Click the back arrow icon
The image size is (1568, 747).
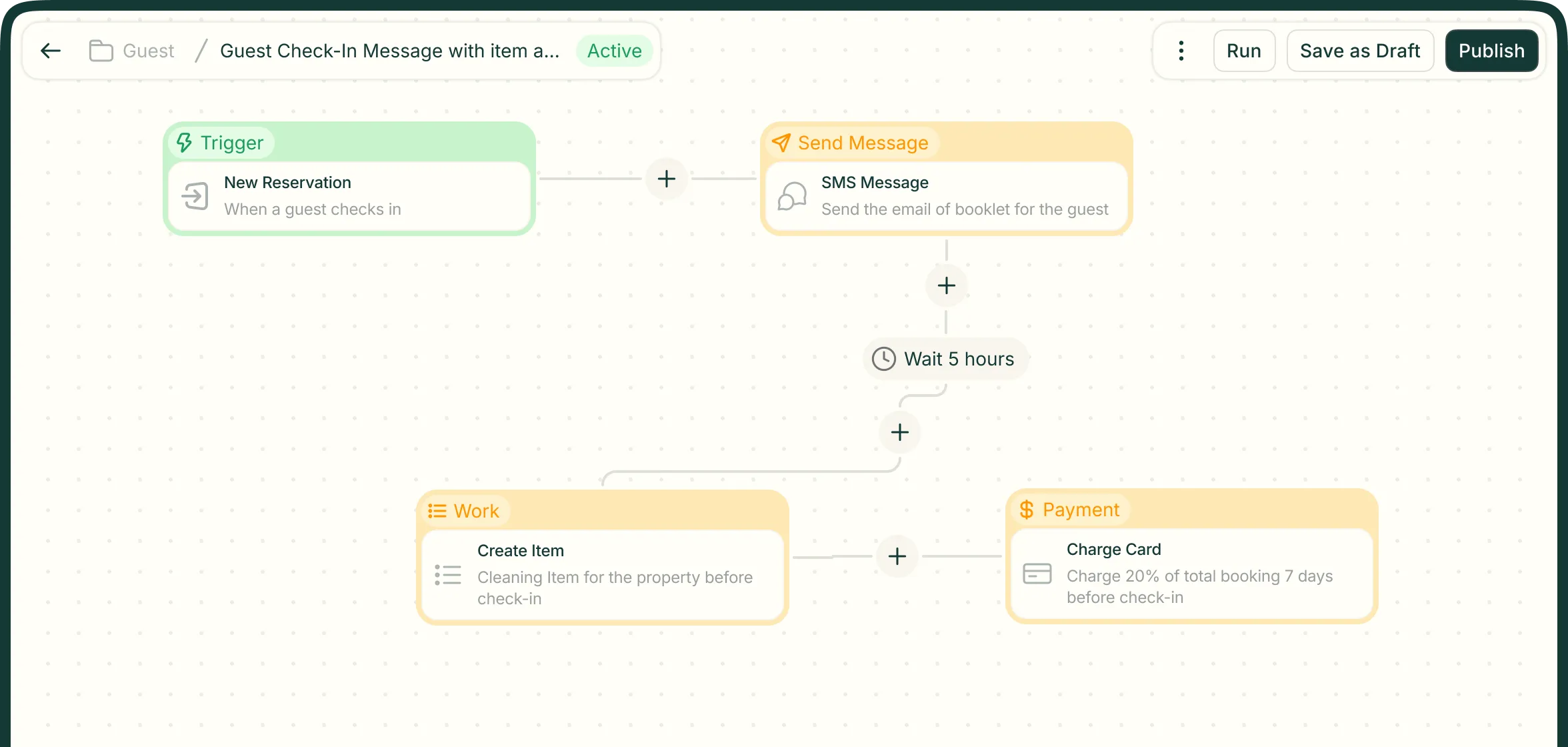click(51, 51)
